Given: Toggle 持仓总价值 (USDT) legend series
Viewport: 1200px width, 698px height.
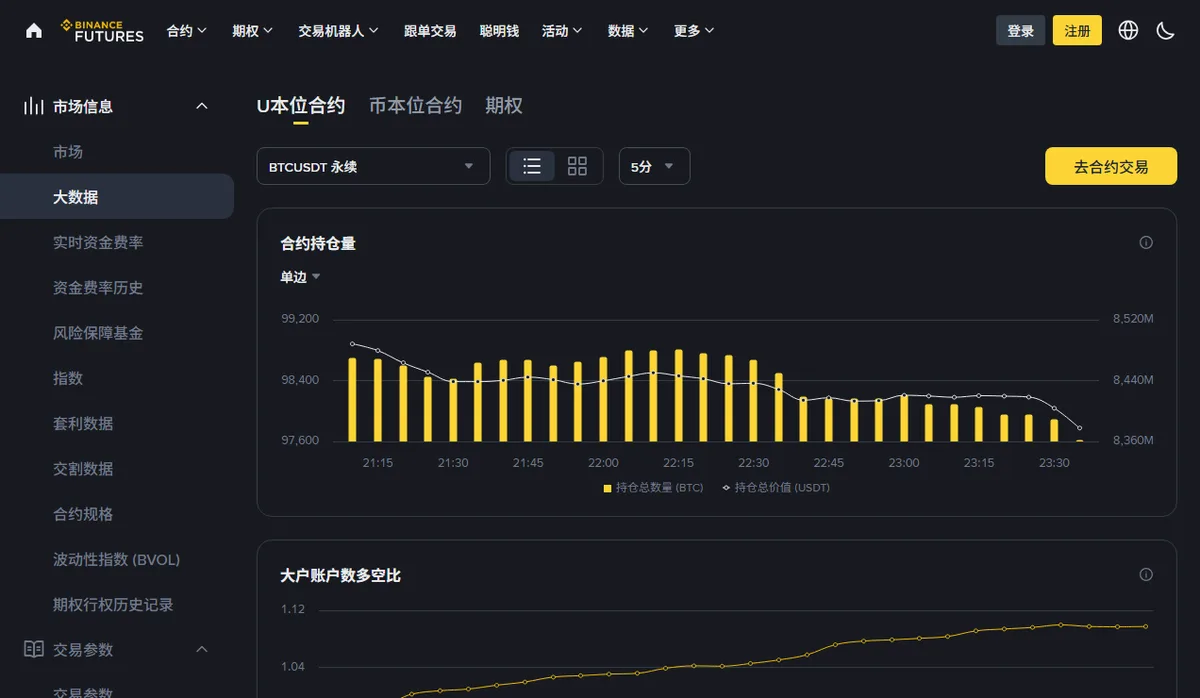Looking at the screenshot, I should point(776,488).
